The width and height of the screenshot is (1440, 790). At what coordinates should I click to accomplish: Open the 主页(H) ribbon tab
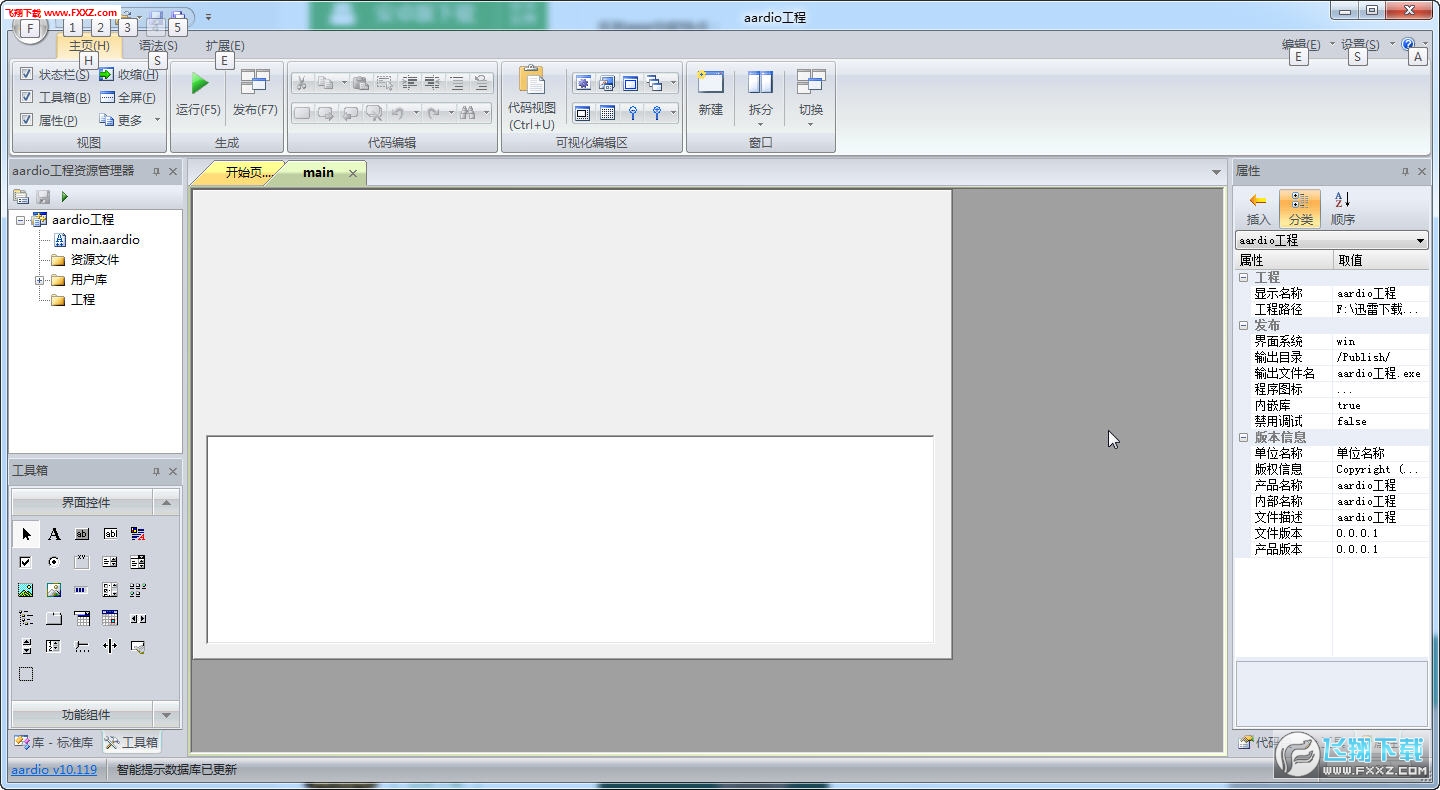pyautogui.click(x=89, y=45)
